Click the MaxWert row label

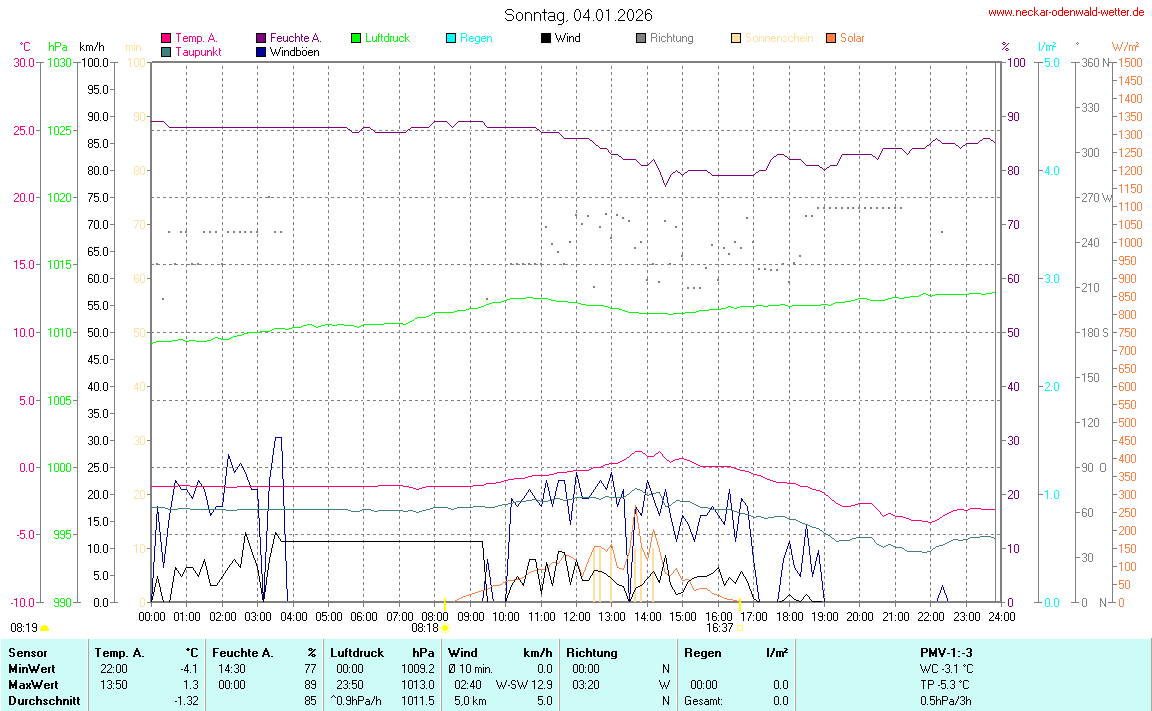pos(32,685)
